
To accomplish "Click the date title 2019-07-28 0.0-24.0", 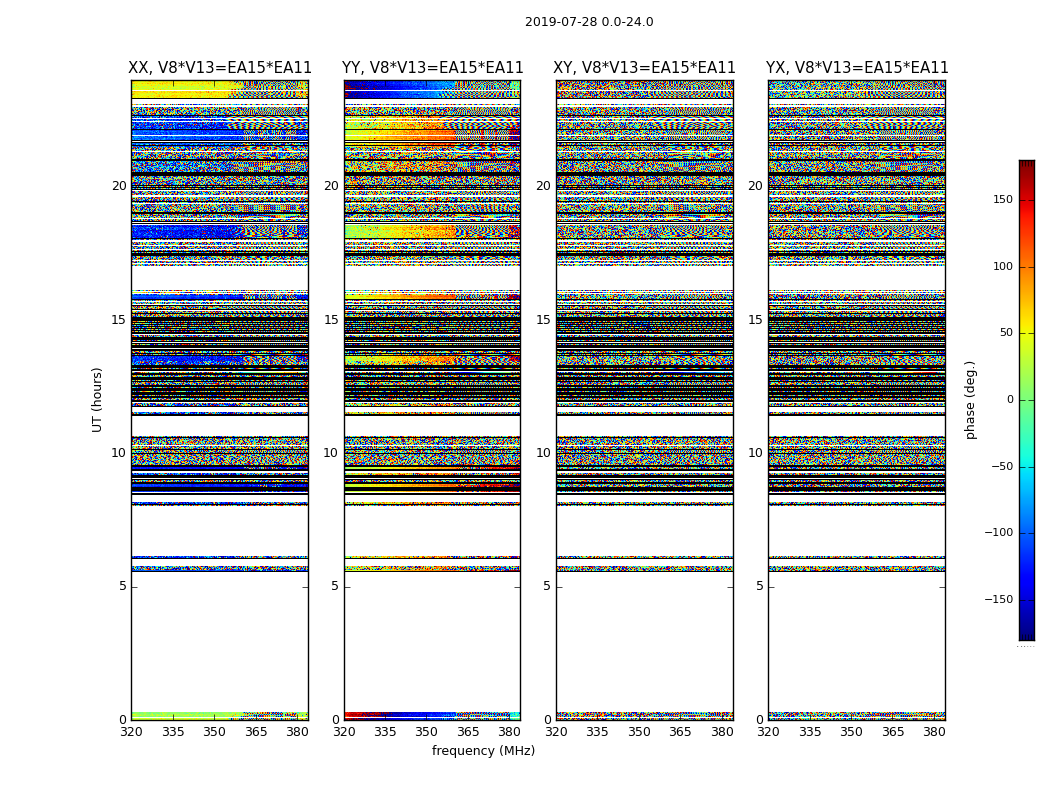I will [x=589, y=21].
